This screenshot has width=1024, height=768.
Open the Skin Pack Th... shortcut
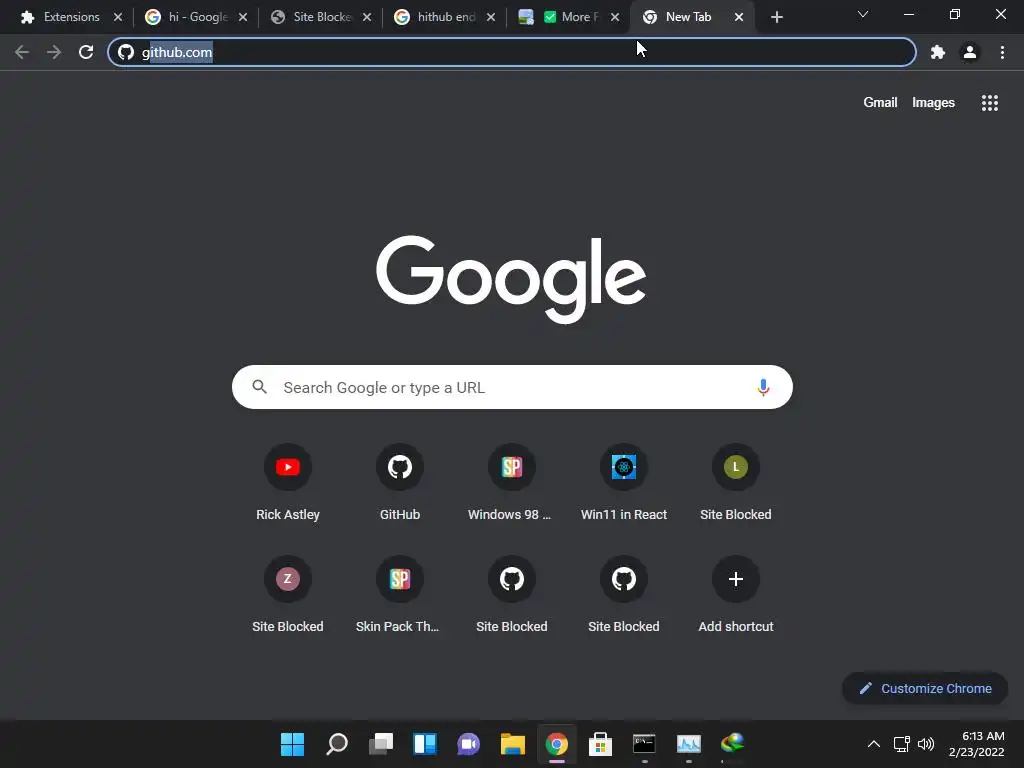400,594
